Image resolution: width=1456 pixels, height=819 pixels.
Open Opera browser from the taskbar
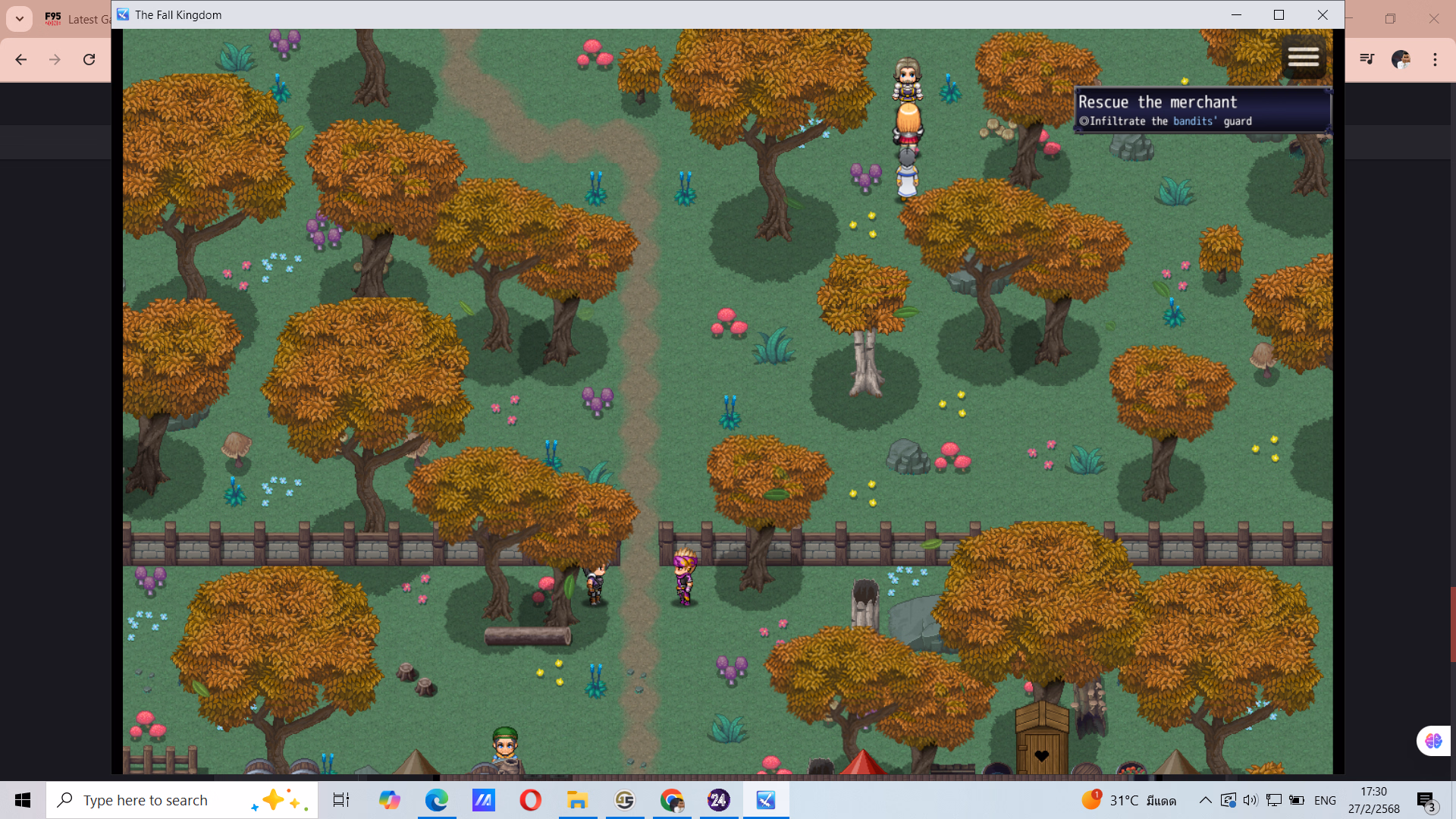[x=531, y=800]
